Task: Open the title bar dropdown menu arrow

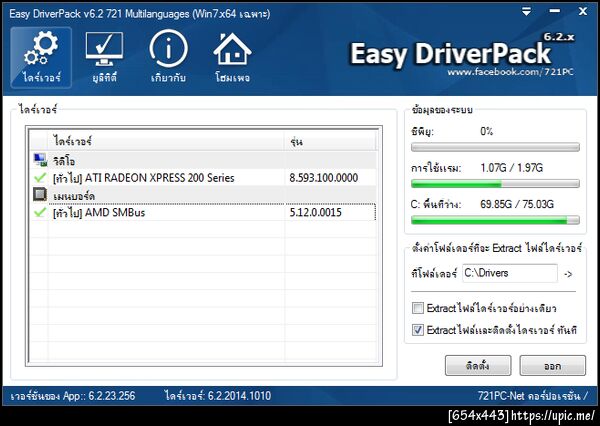Action: (527, 12)
